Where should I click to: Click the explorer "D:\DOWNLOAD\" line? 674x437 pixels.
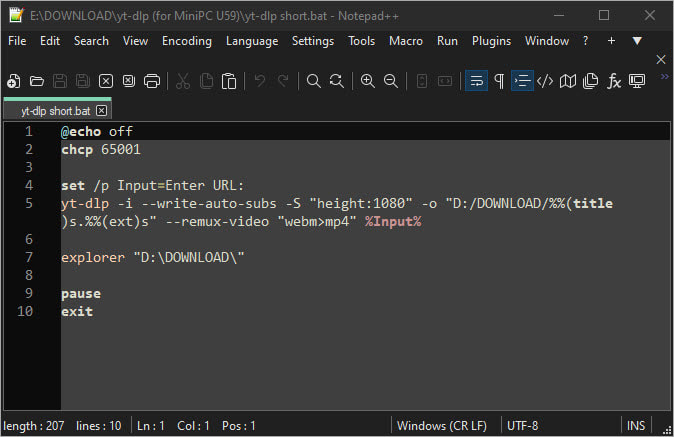[153, 258]
